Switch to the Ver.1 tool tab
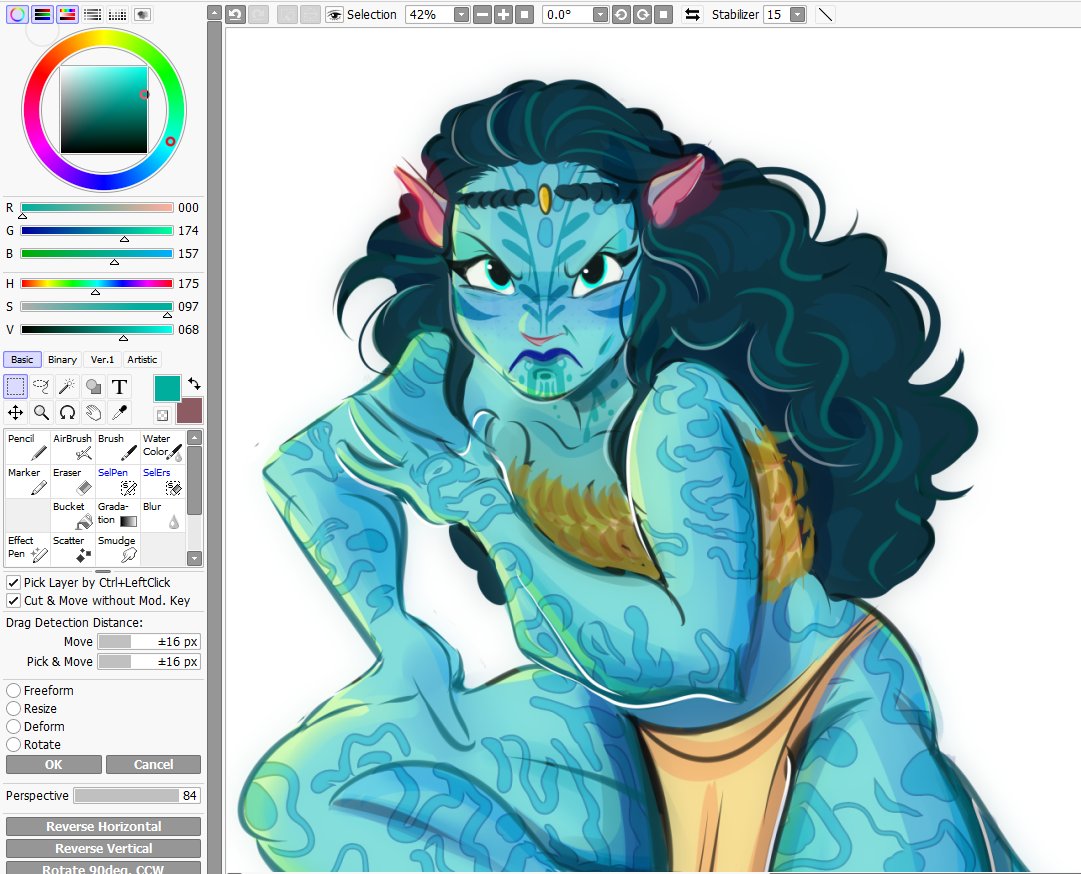 coord(102,360)
